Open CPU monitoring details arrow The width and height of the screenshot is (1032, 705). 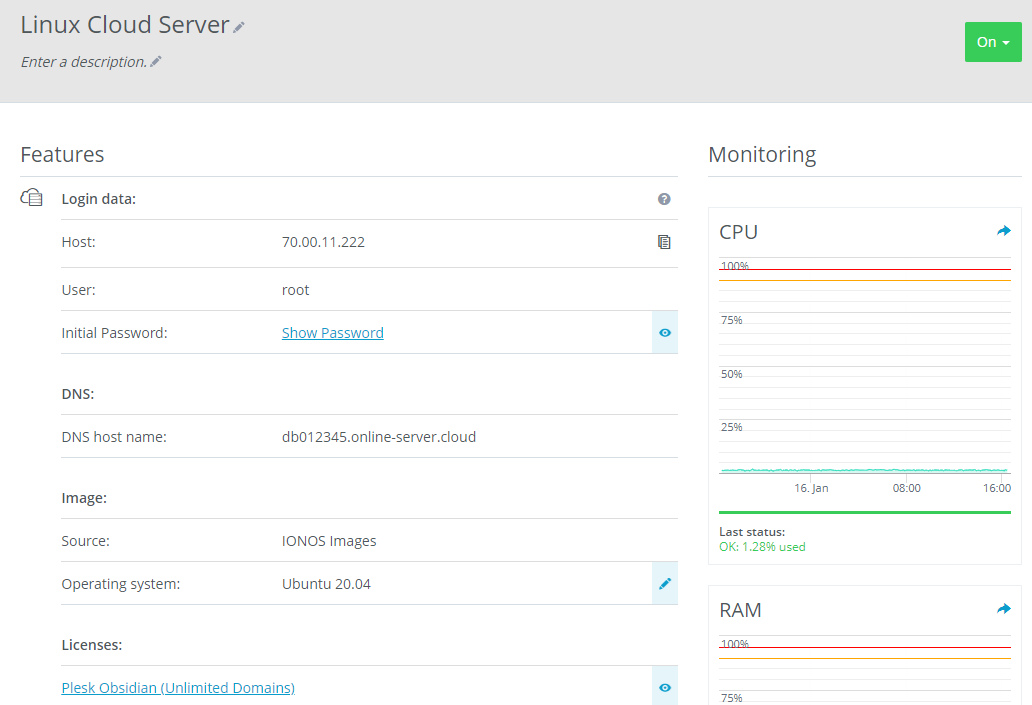pyautogui.click(x=1003, y=231)
